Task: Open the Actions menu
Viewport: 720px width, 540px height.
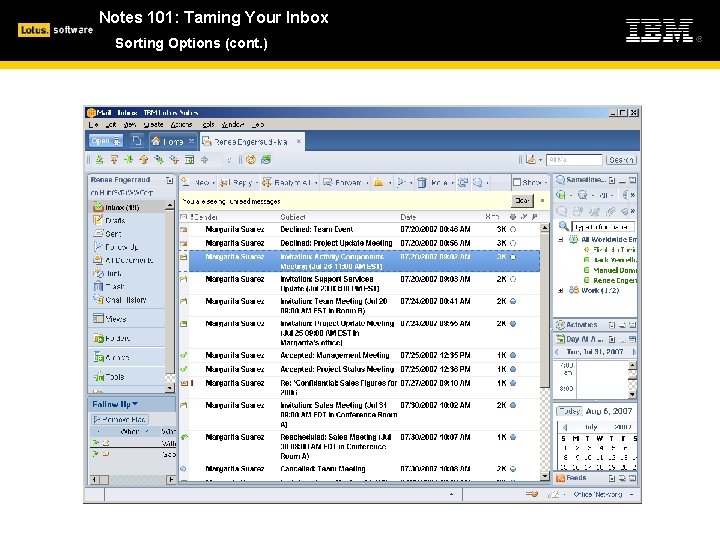Action: tap(181, 124)
